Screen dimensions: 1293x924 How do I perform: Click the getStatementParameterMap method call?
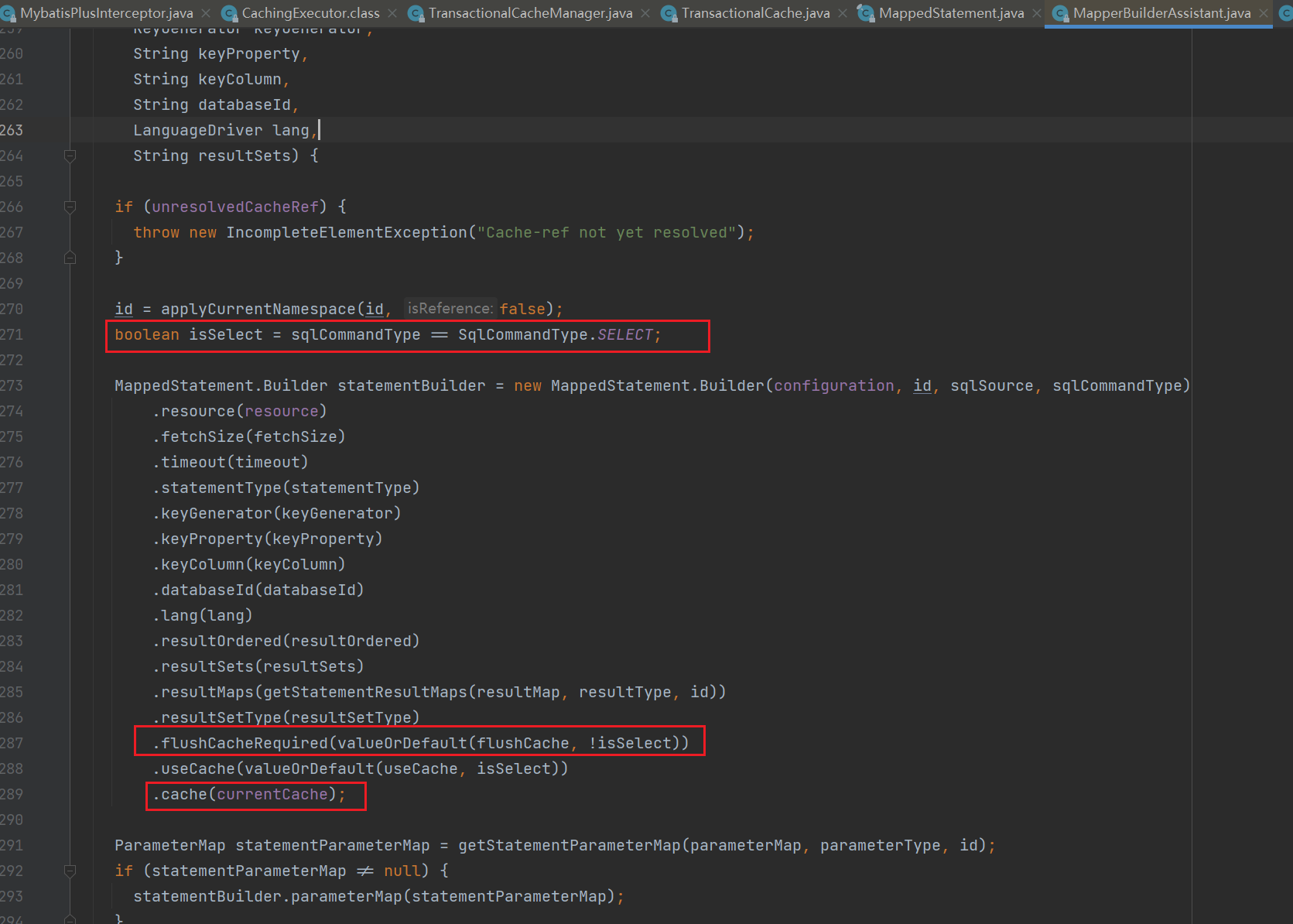(569, 845)
